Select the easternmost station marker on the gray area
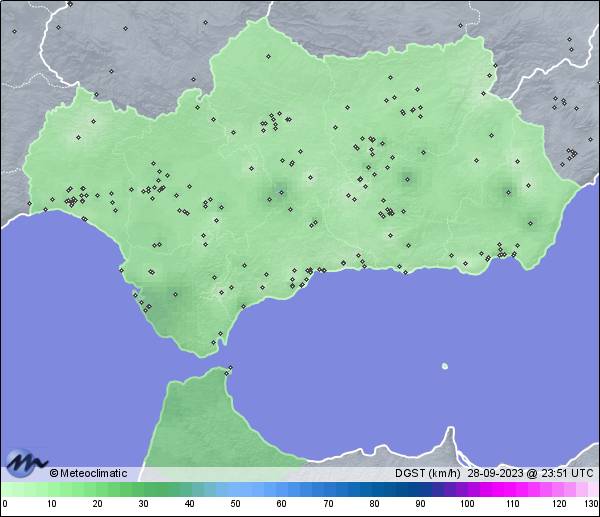This screenshot has height=517, width=600. [591, 139]
